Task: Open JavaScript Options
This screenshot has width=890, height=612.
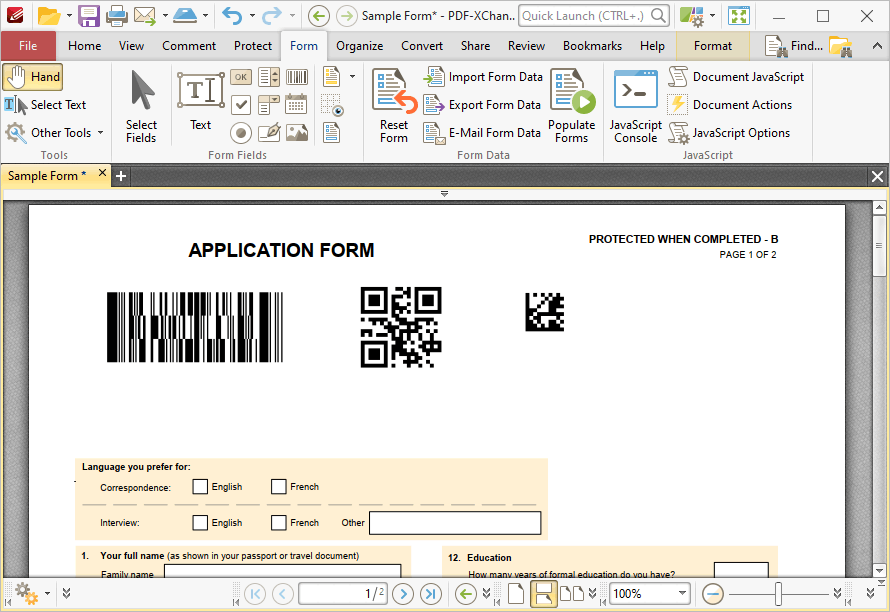Action: [x=729, y=133]
